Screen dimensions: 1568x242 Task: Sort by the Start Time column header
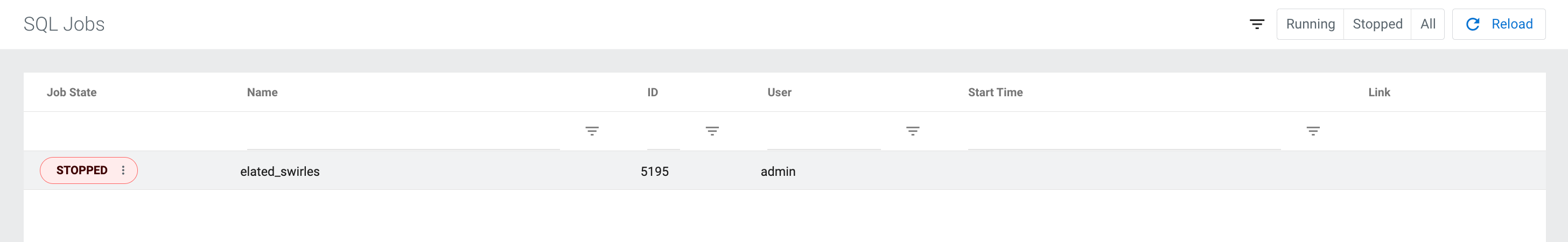click(995, 92)
